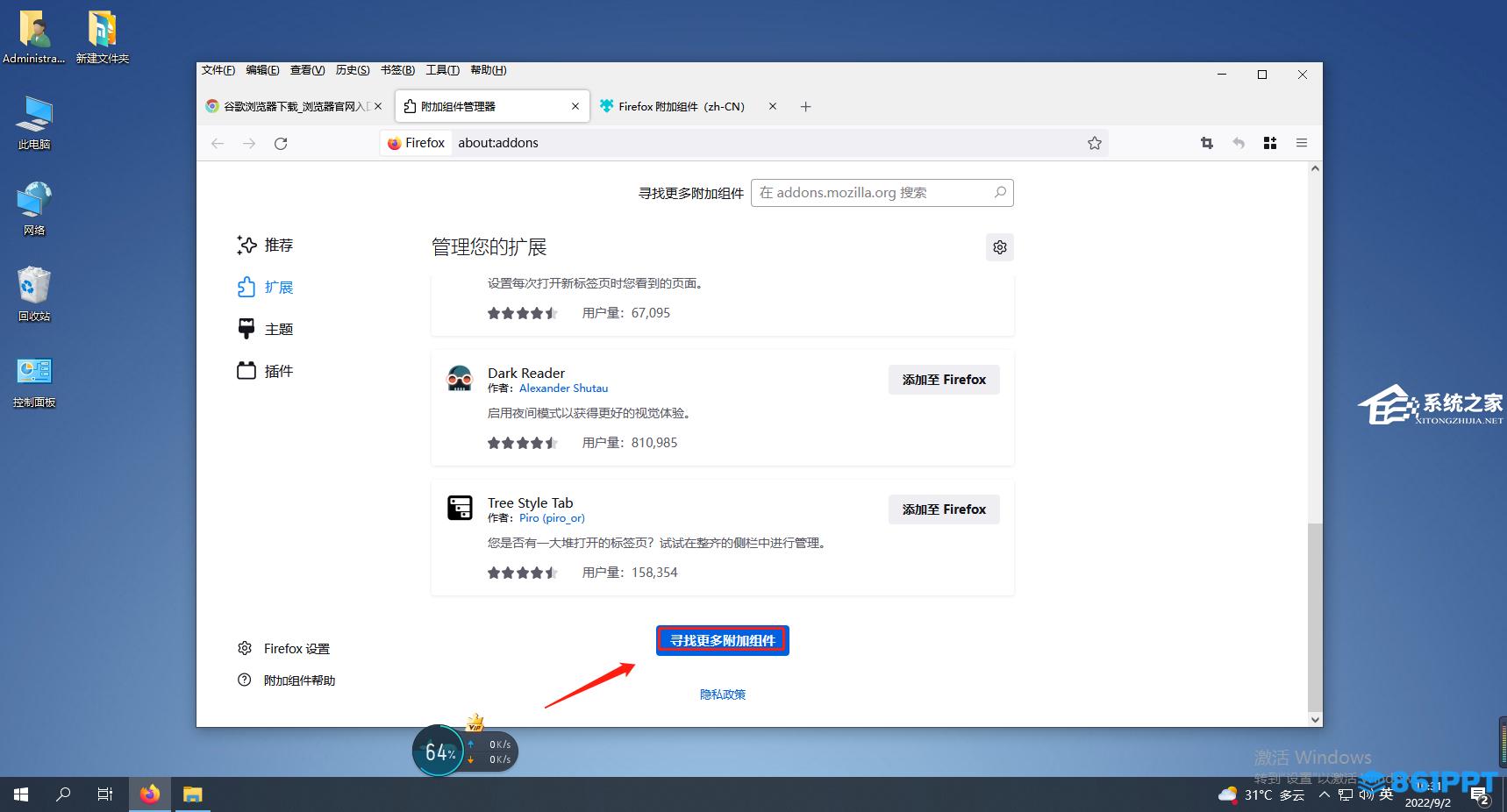Click the Firefox taskbar icon
The image size is (1507, 812).
pos(150,794)
